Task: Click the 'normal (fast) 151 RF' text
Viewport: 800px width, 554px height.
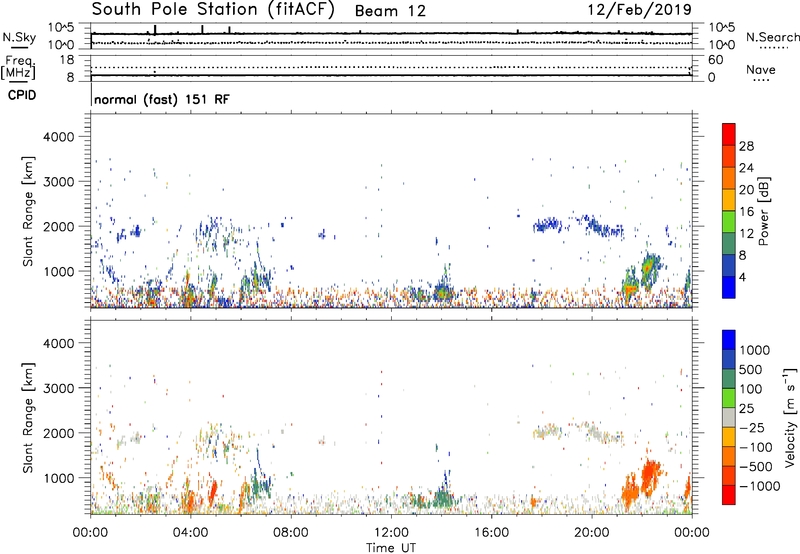Action: click(162, 99)
